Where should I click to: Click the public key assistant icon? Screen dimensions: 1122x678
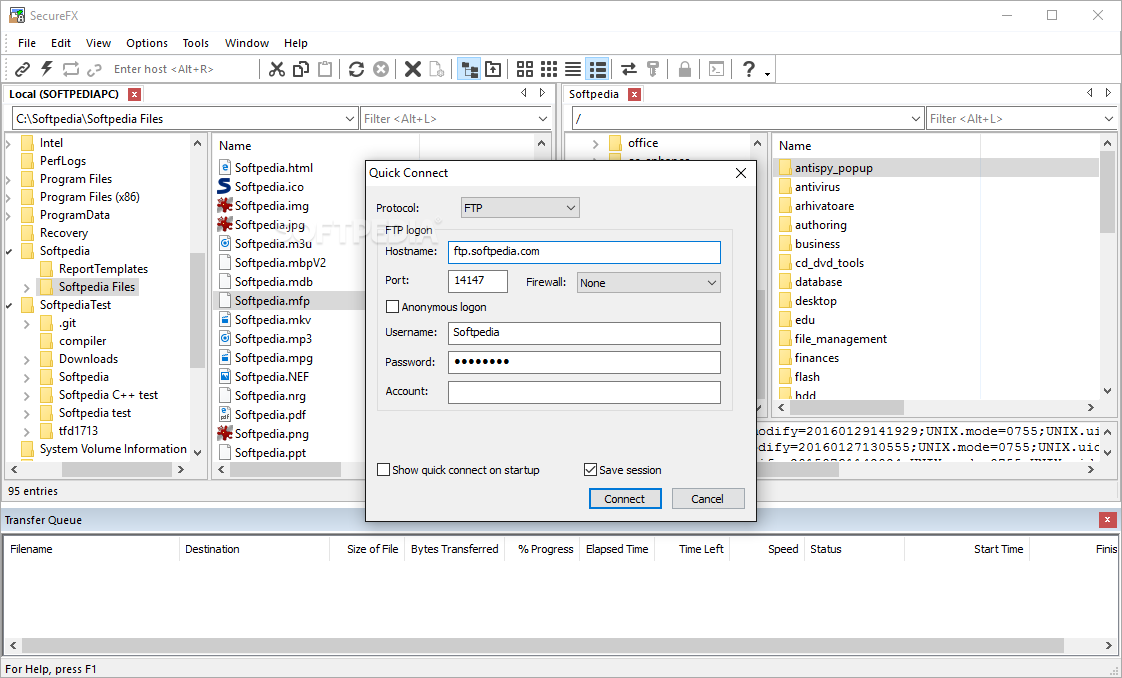tap(653, 69)
